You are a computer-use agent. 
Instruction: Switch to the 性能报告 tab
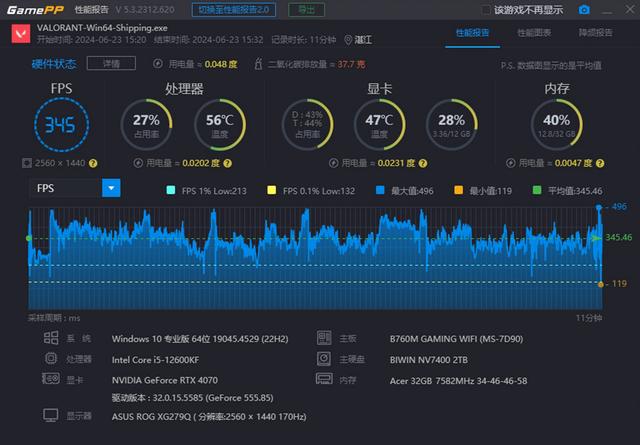pos(472,33)
